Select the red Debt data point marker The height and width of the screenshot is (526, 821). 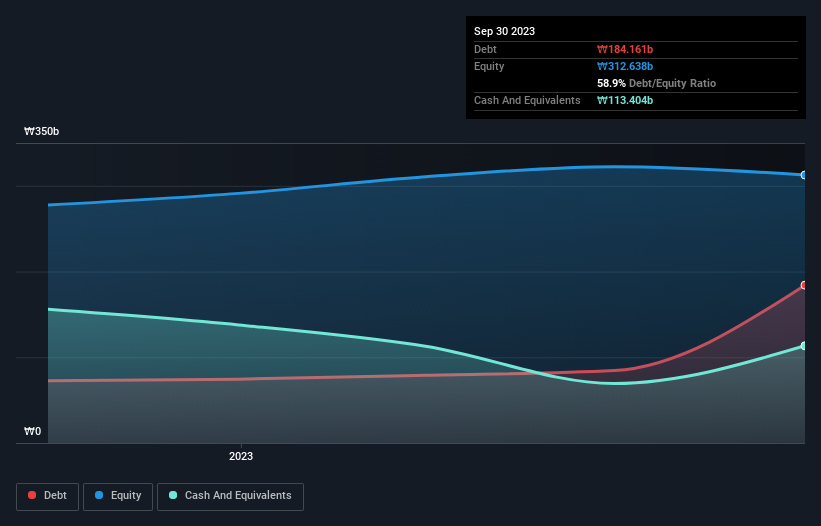[804, 285]
